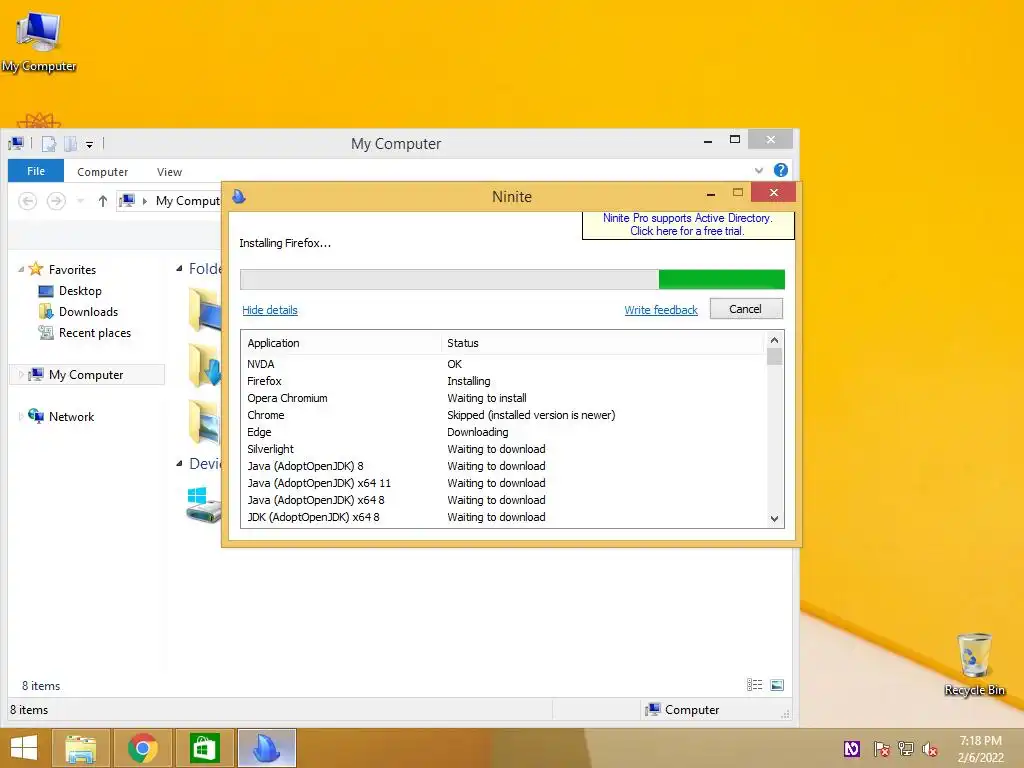Open Windows Store taskbar icon
Screen dimensions: 1024x768
point(204,748)
